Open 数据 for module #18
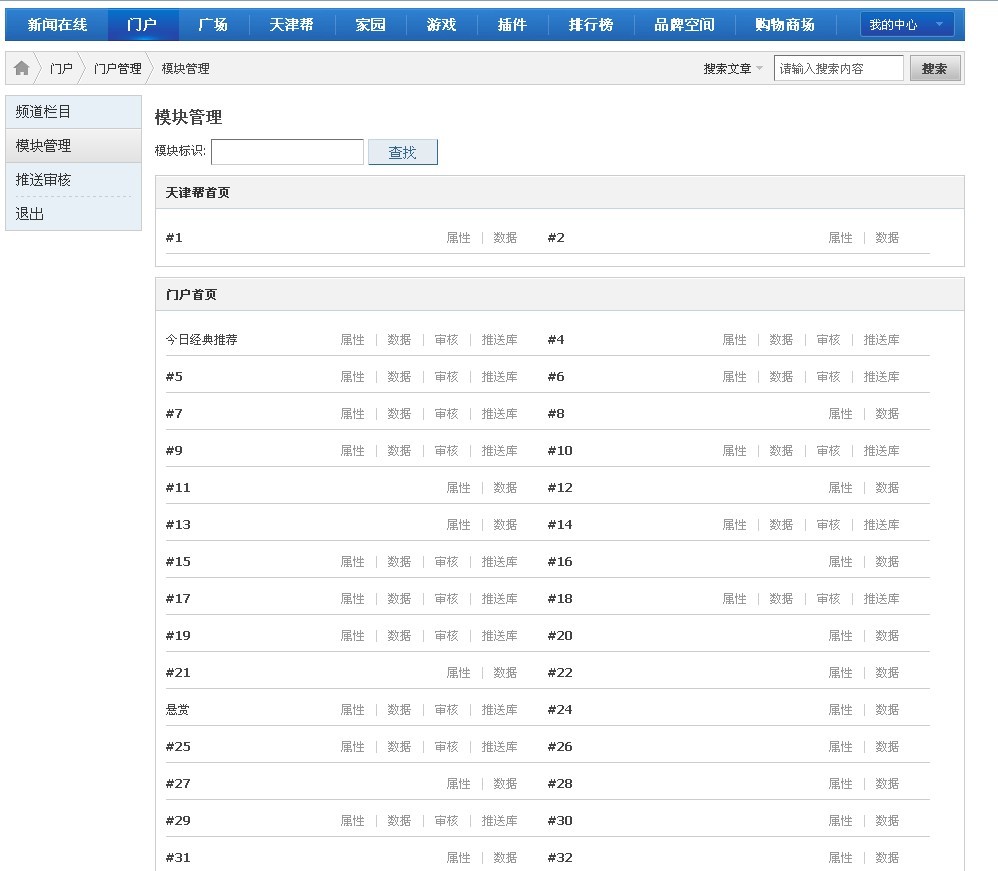This screenshot has height=871, width=998. 782,598
